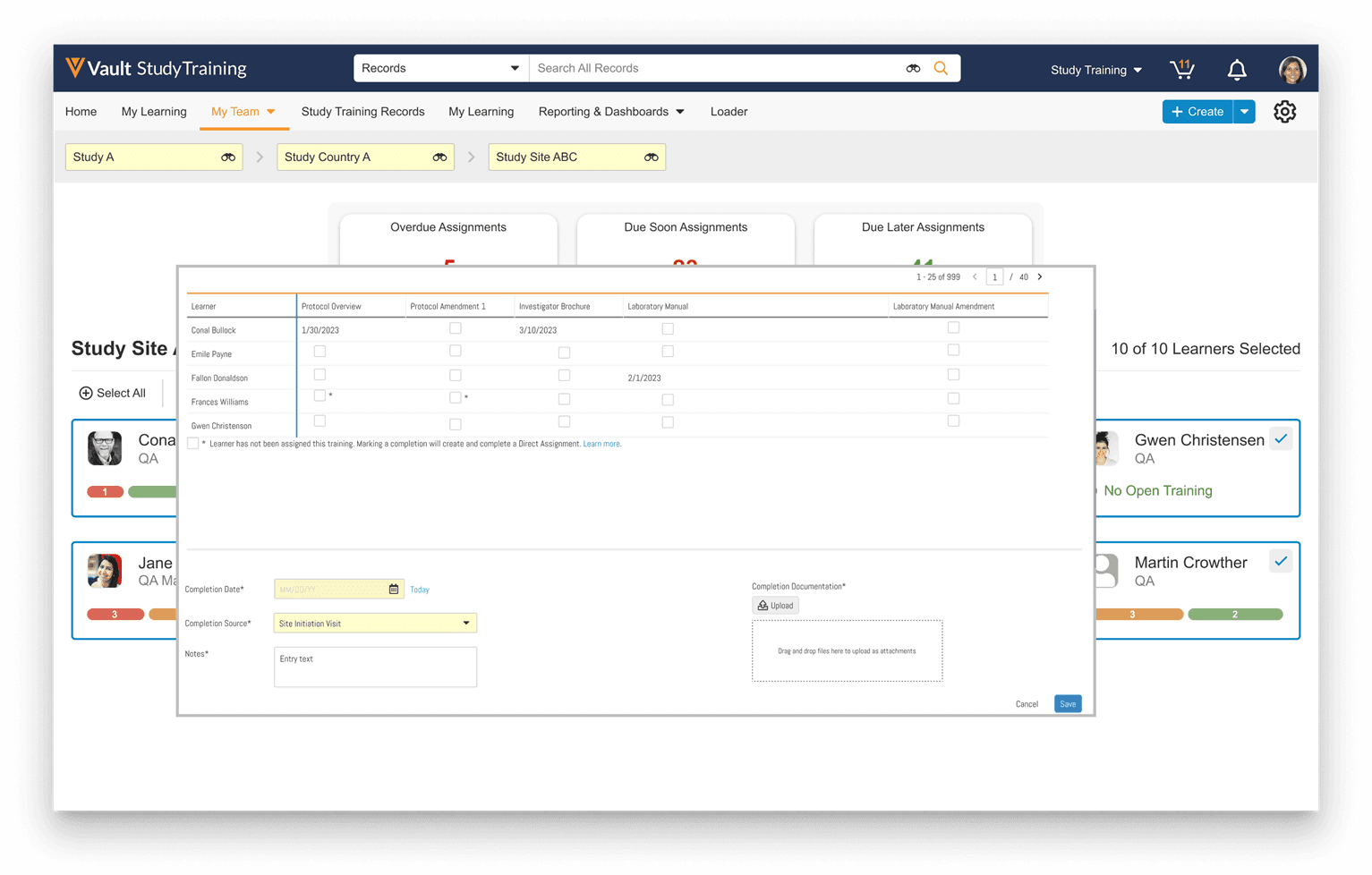1372x875 pixels.
Task: Click Conal Bullock's 1/30/2023 completion date
Action: (320, 330)
